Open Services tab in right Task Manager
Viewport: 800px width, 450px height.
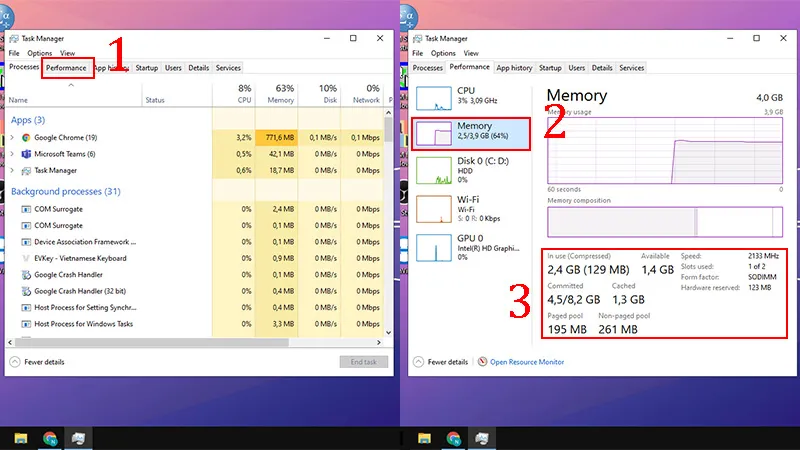pyautogui.click(x=632, y=68)
